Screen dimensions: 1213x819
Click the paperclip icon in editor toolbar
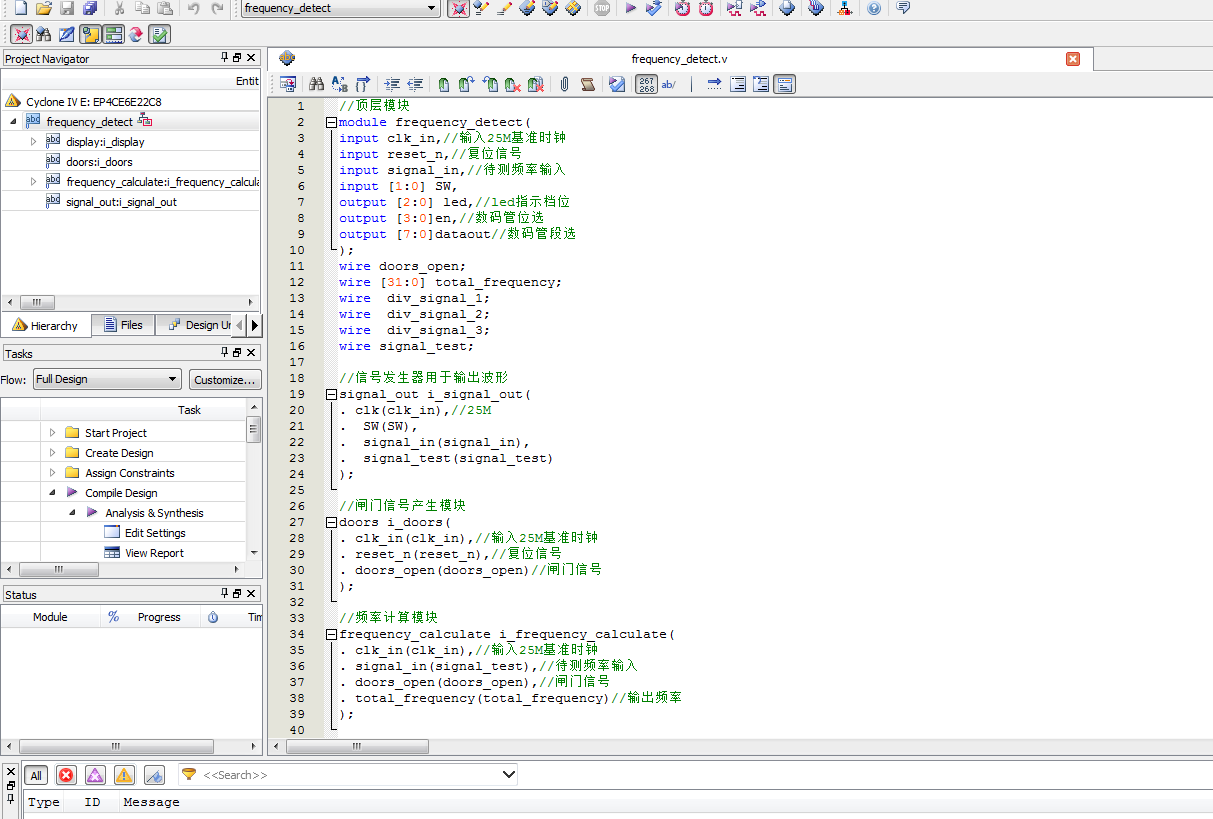tap(564, 85)
